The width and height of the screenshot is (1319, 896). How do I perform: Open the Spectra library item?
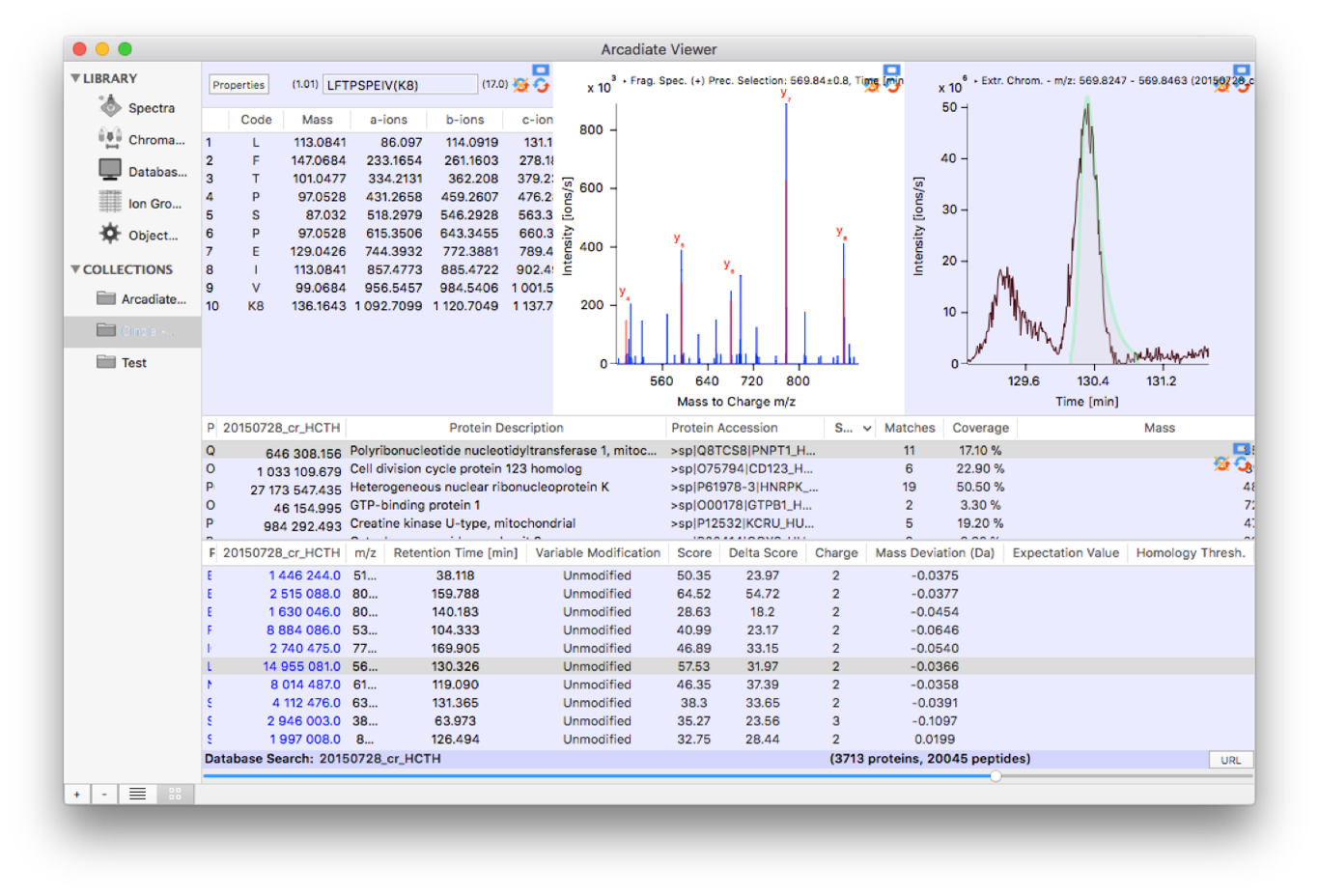[151, 108]
